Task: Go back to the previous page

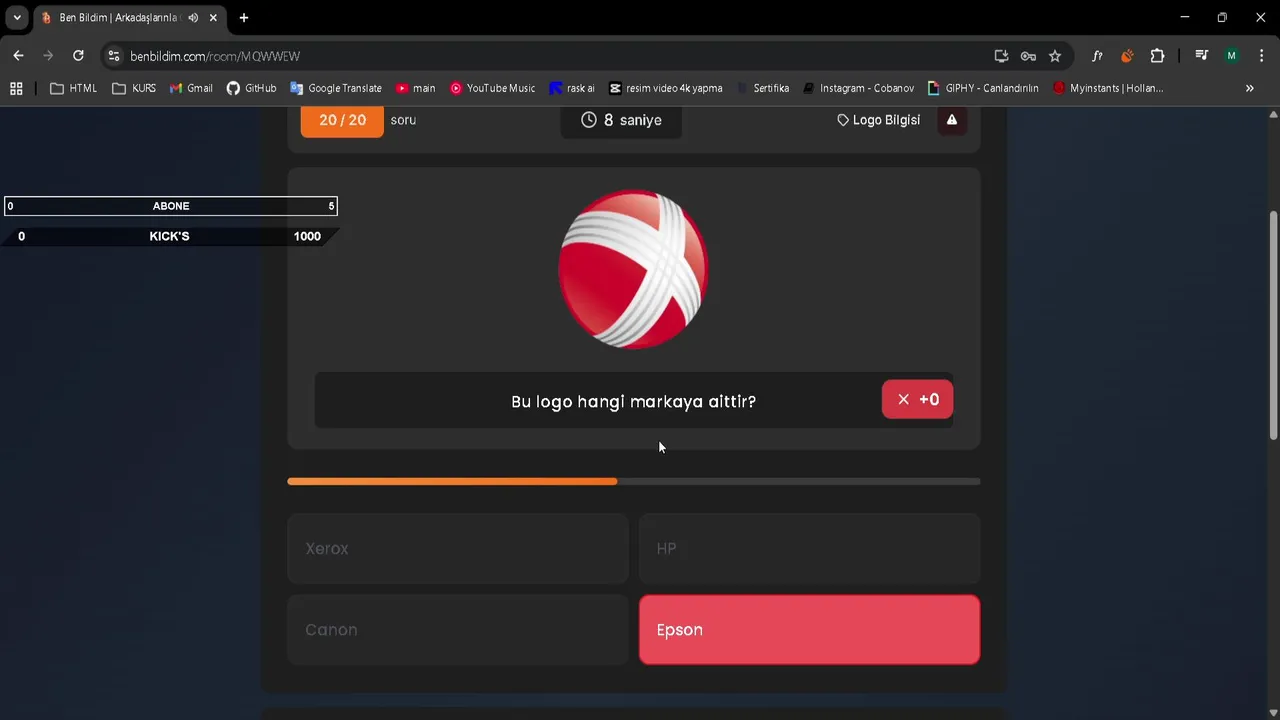Action: tap(18, 56)
